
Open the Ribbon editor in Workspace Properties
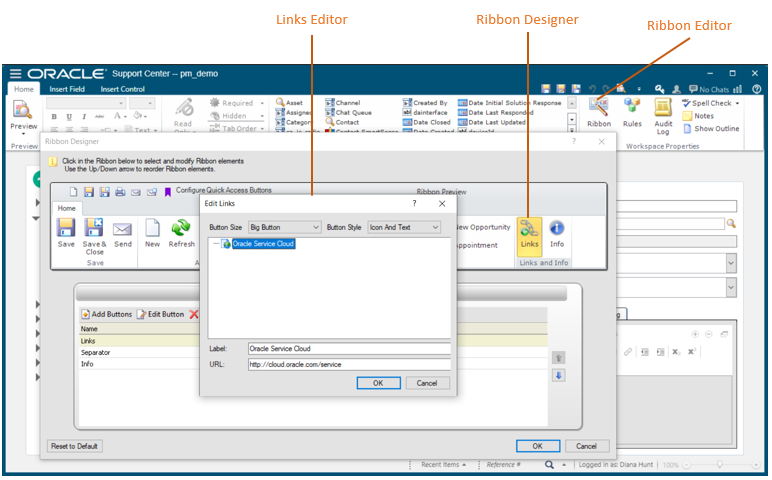599,113
